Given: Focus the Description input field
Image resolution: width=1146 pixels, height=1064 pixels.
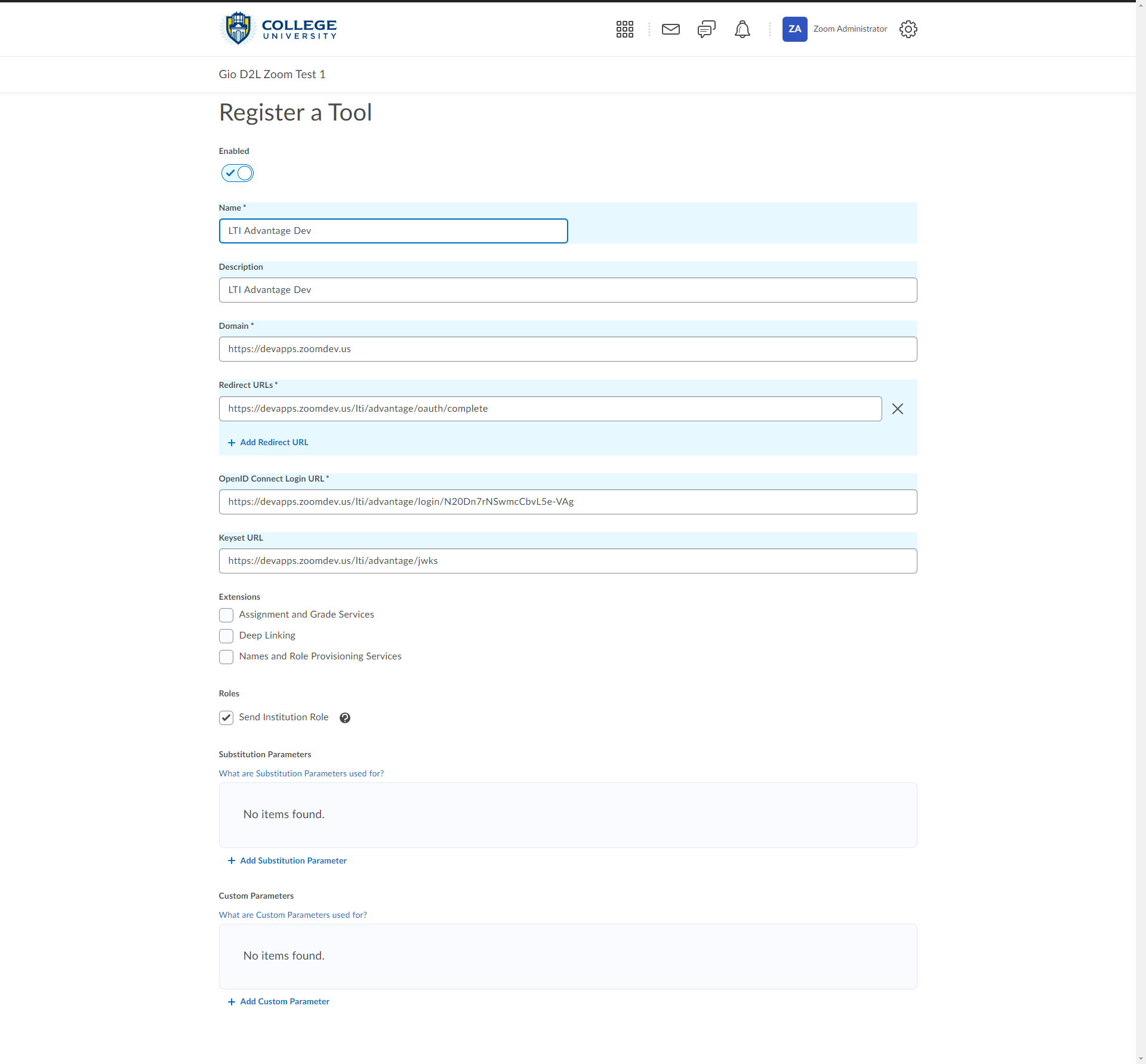Looking at the screenshot, I should tap(568, 290).
